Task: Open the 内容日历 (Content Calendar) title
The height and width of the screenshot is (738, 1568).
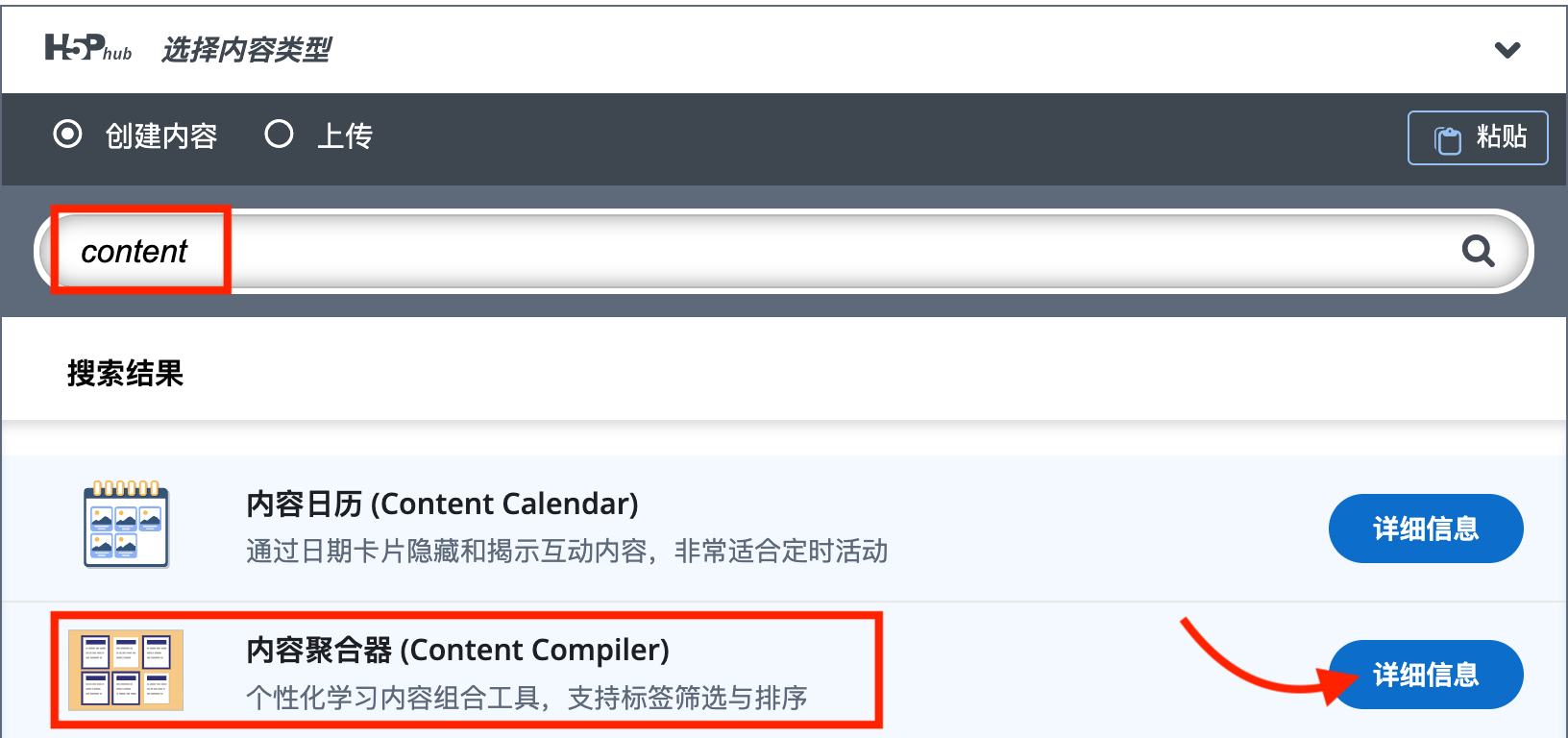Action: pos(442,504)
